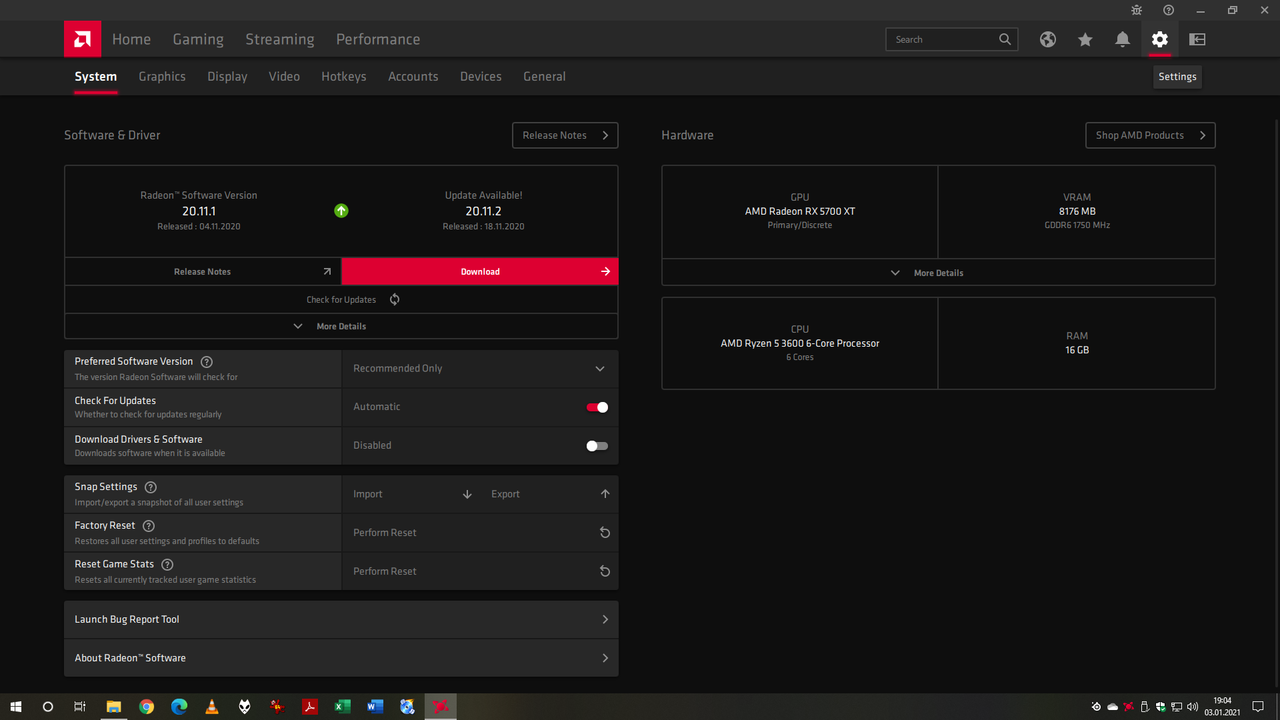Click the Reset Game Stats help icon
This screenshot has width=1280, height=720.
(167, 564)
